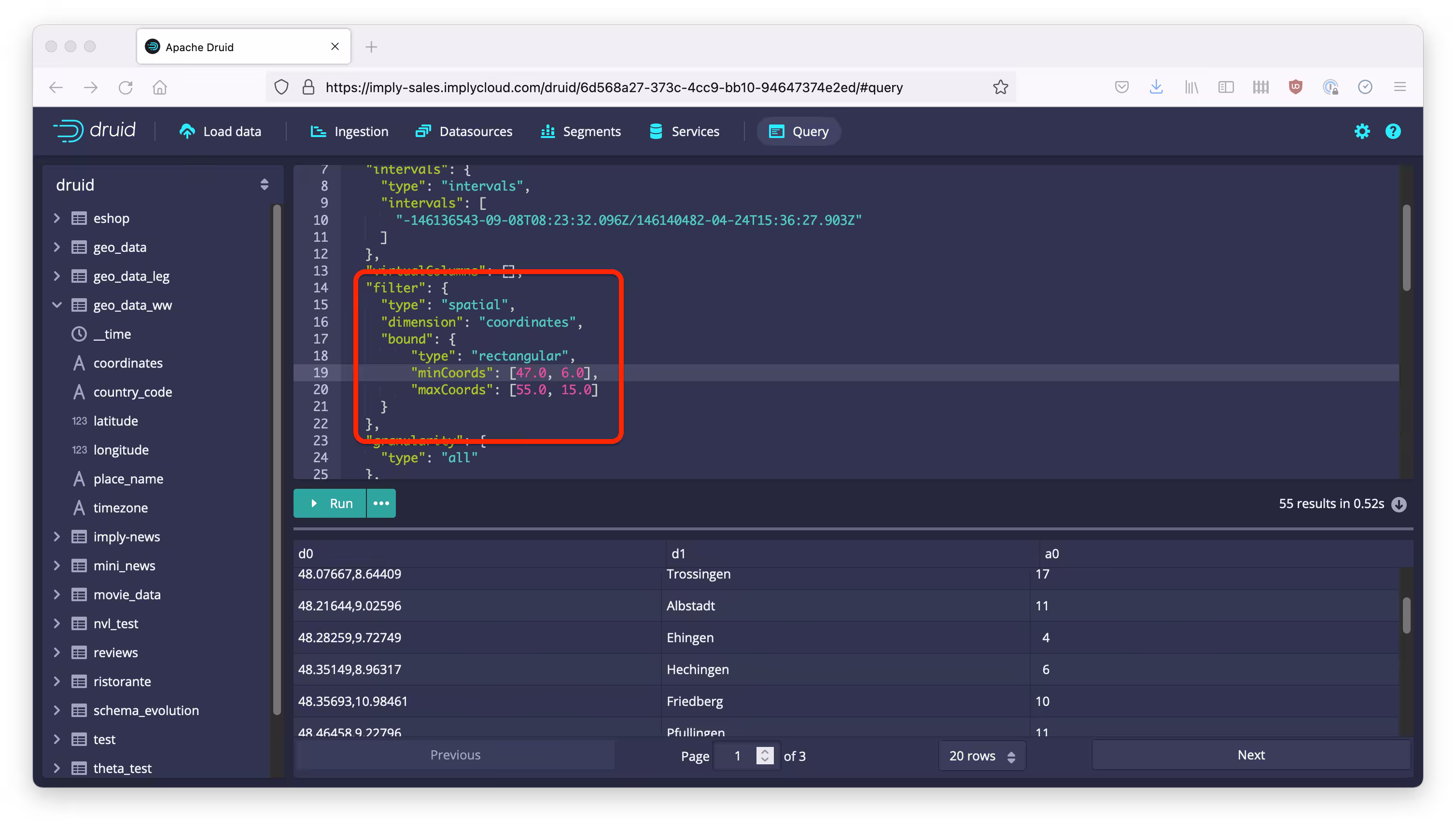Screen dimensions: 1456x828
Task: Expand the eshop datasource tree item
Action: (56, 218)
